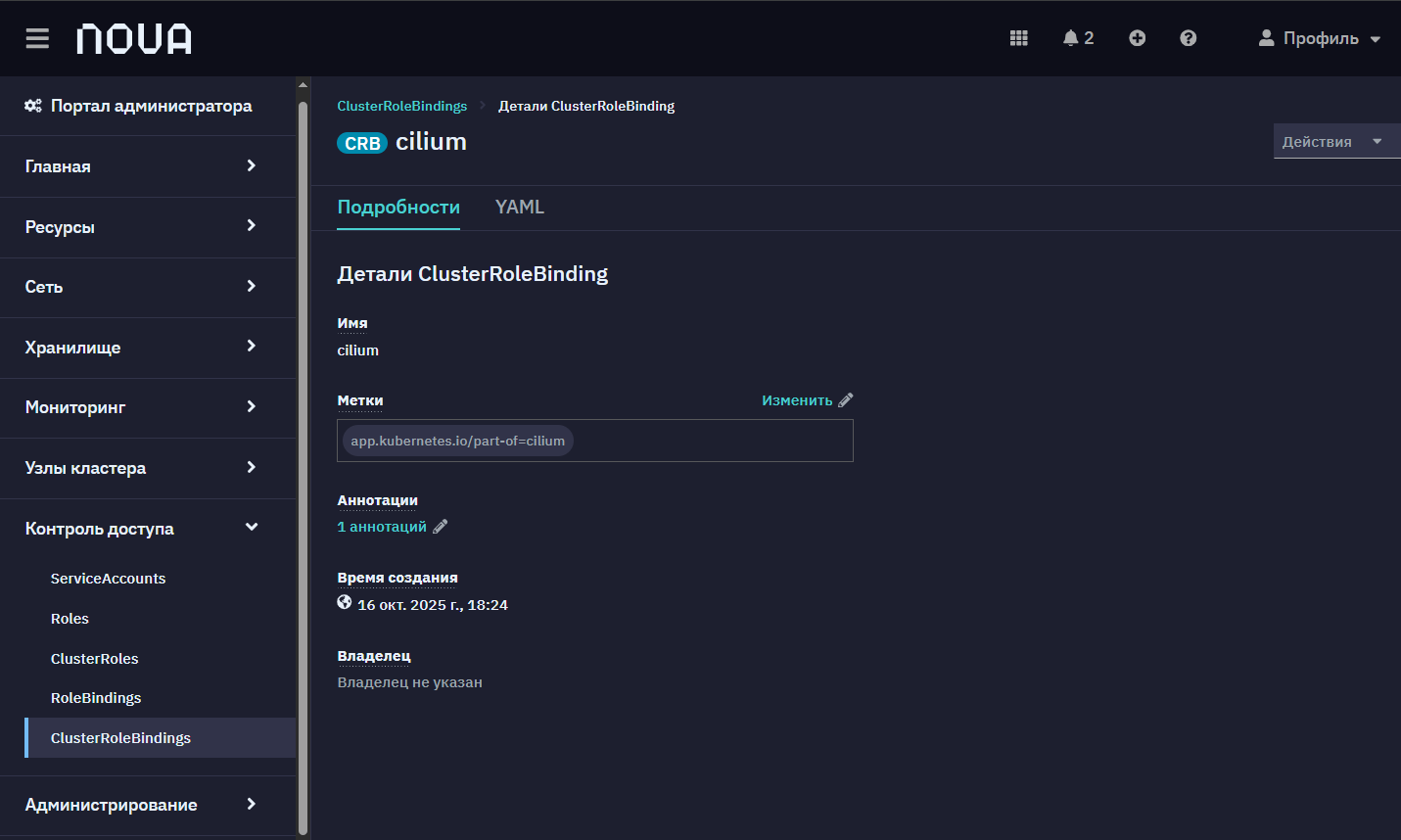Click the Изменить labels link
The width and height of the screenshot is (1401, 840).
pos(797,400)
